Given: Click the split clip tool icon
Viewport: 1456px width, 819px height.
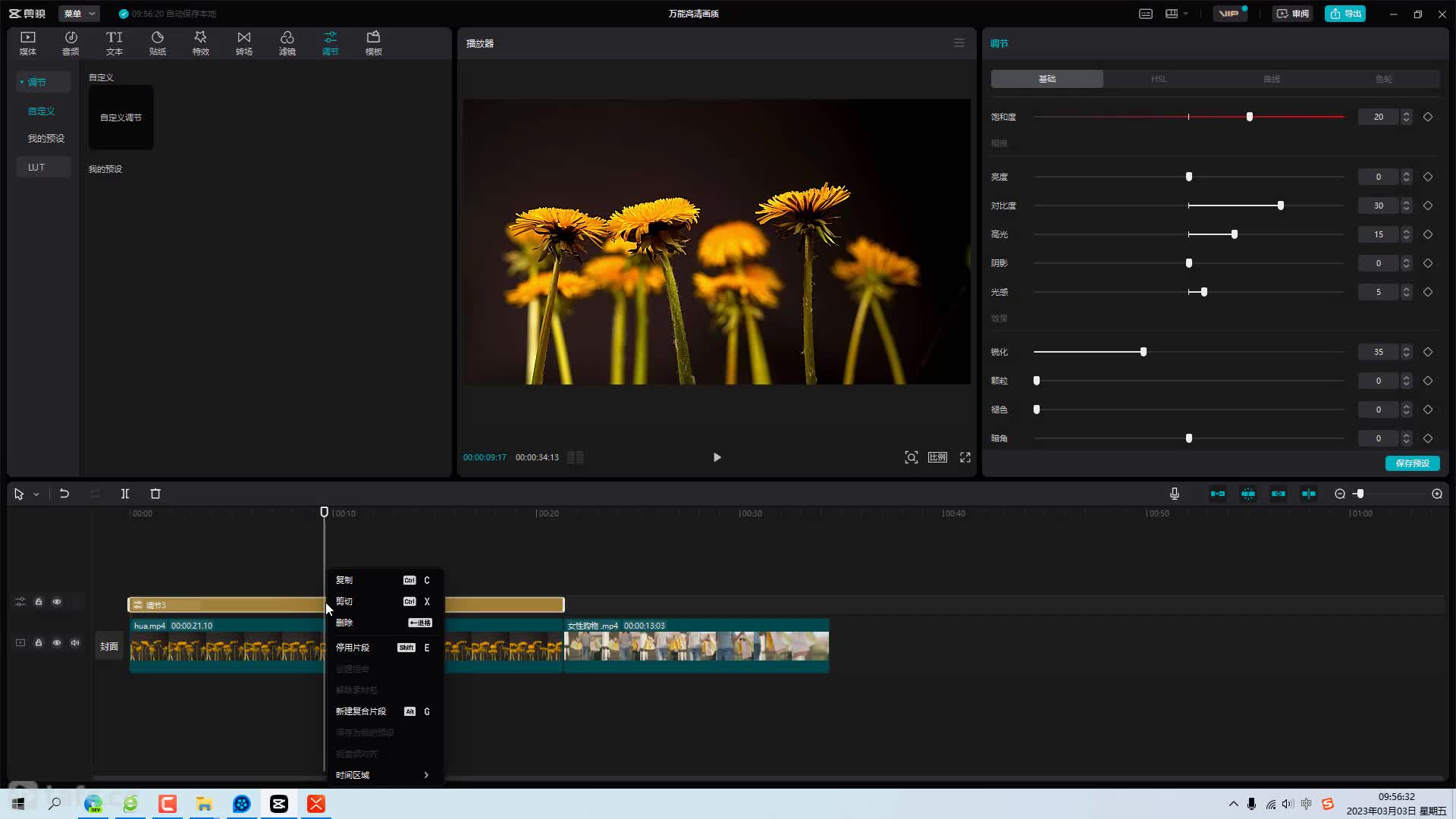Looking at the screenshot, I should click(x=125, y=494).
